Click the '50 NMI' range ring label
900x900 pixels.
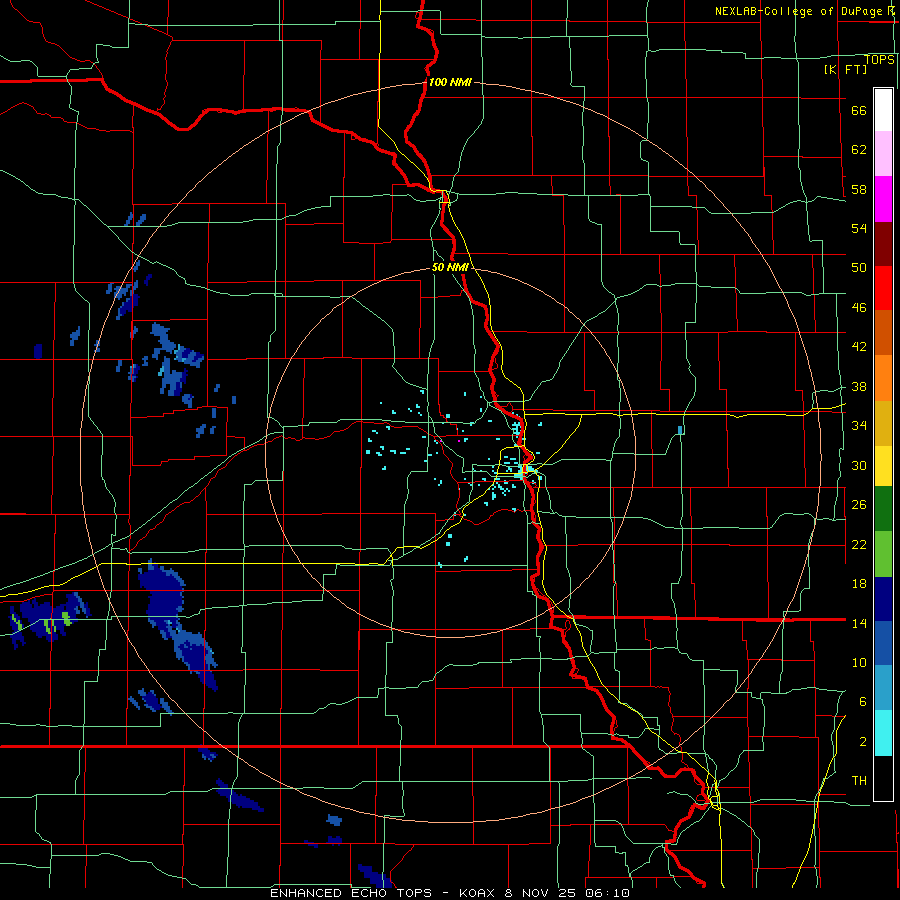(450, 267)
